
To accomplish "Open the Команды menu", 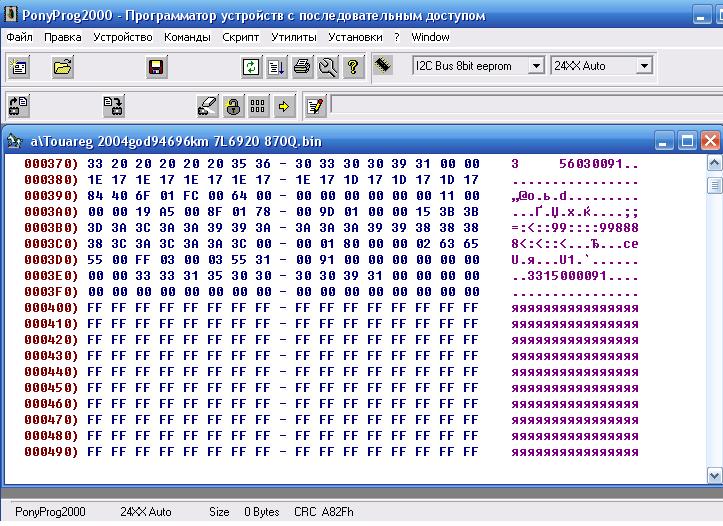I will click(x=187, y=37).
